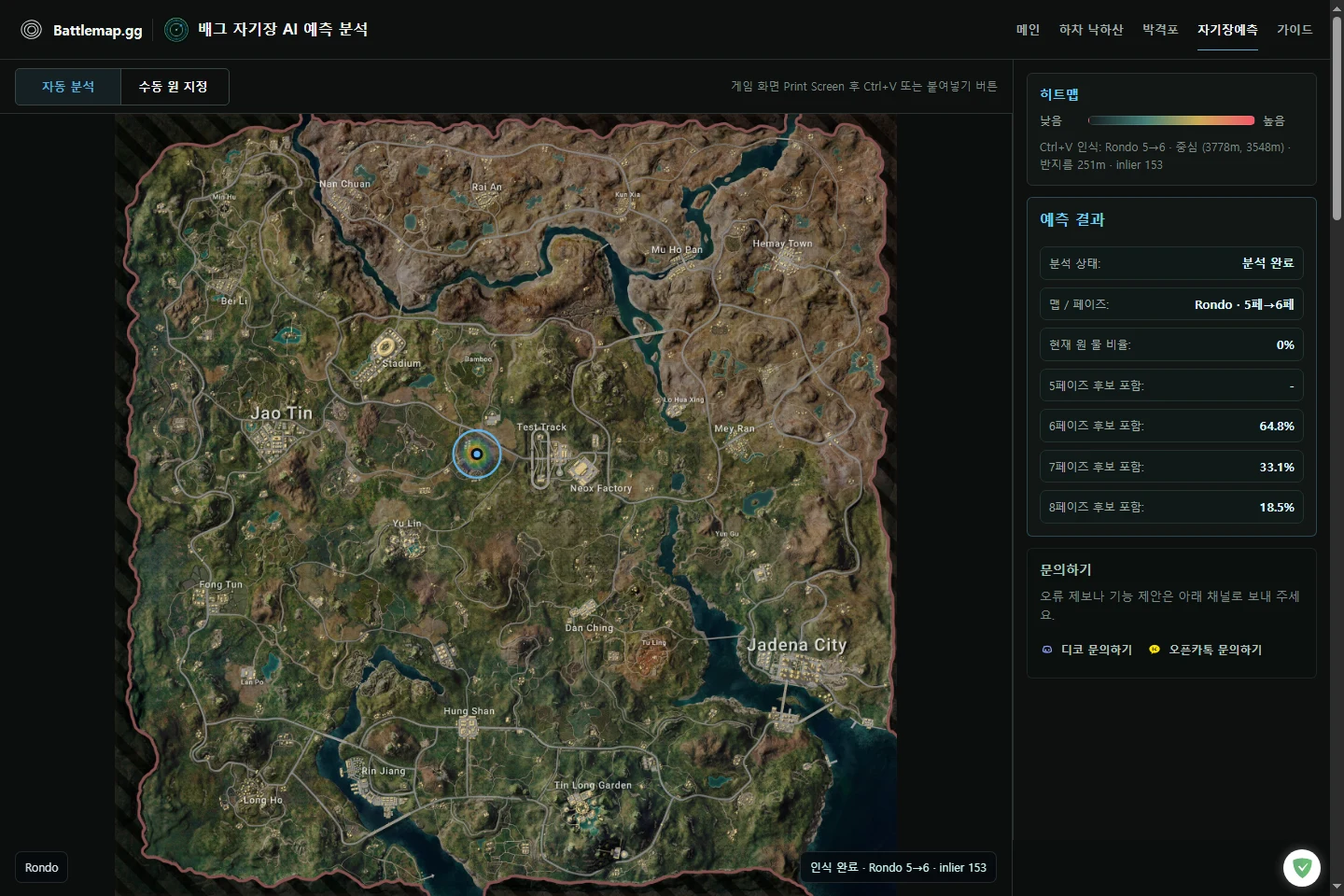The image size is (1344, 896).
Task: Click the 6페이즈 후보 포함 64.8% row
Action: coord(1171,426)
